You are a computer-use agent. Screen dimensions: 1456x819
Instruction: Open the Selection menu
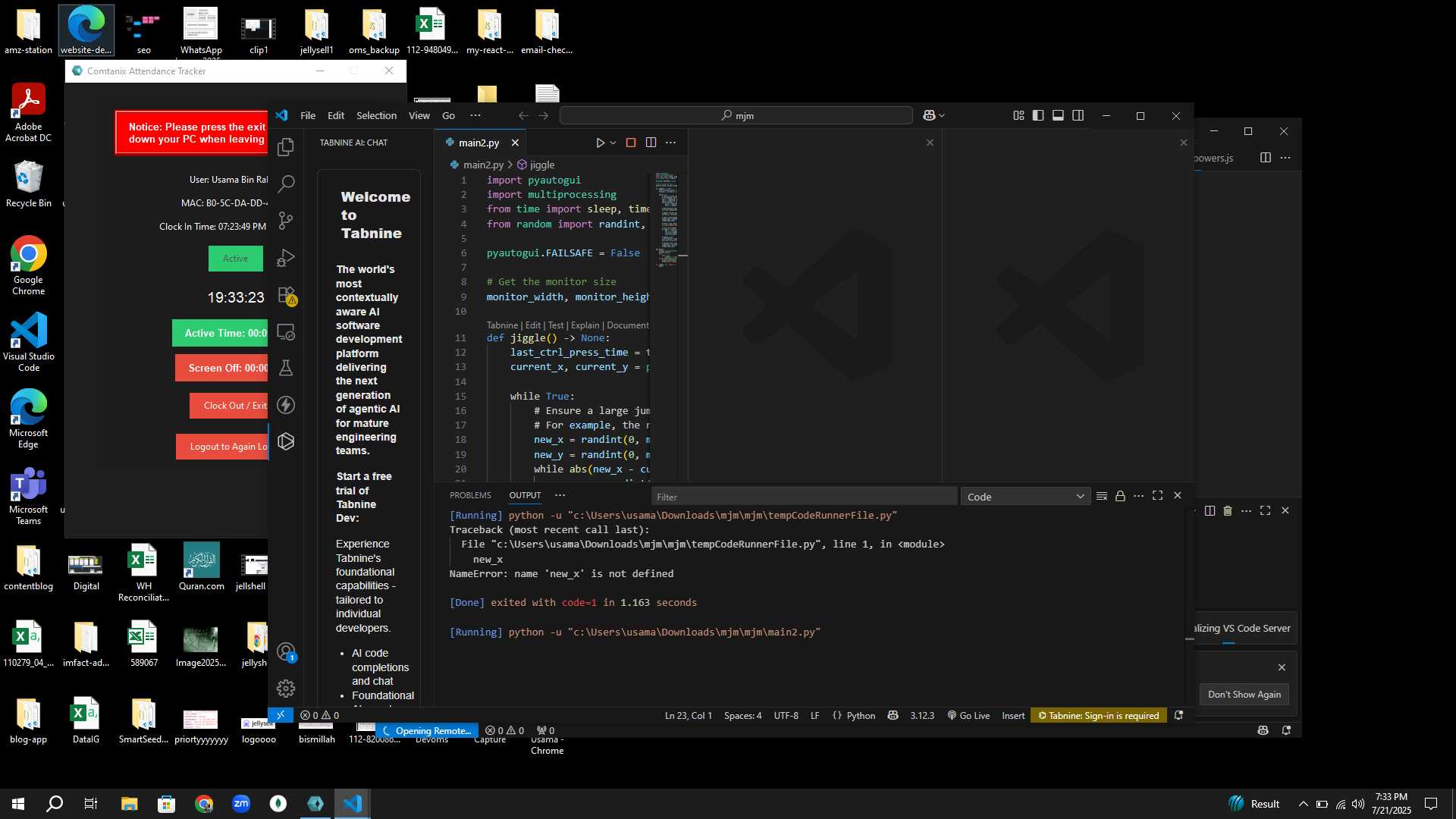[x=376, y=115]
